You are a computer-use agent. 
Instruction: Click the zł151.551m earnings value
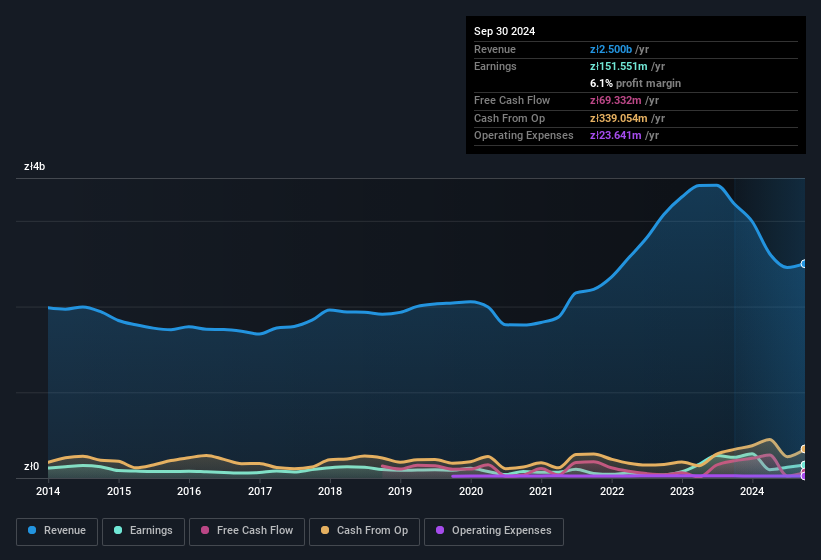(x=619, y=66)
